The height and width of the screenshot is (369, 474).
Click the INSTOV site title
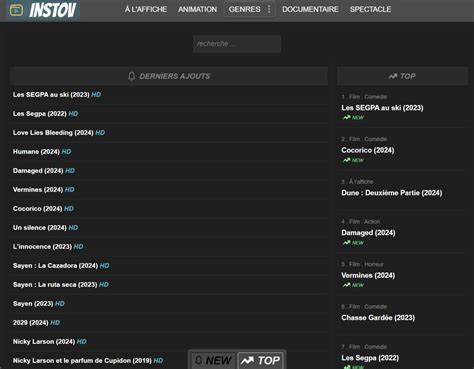[53, 10]
